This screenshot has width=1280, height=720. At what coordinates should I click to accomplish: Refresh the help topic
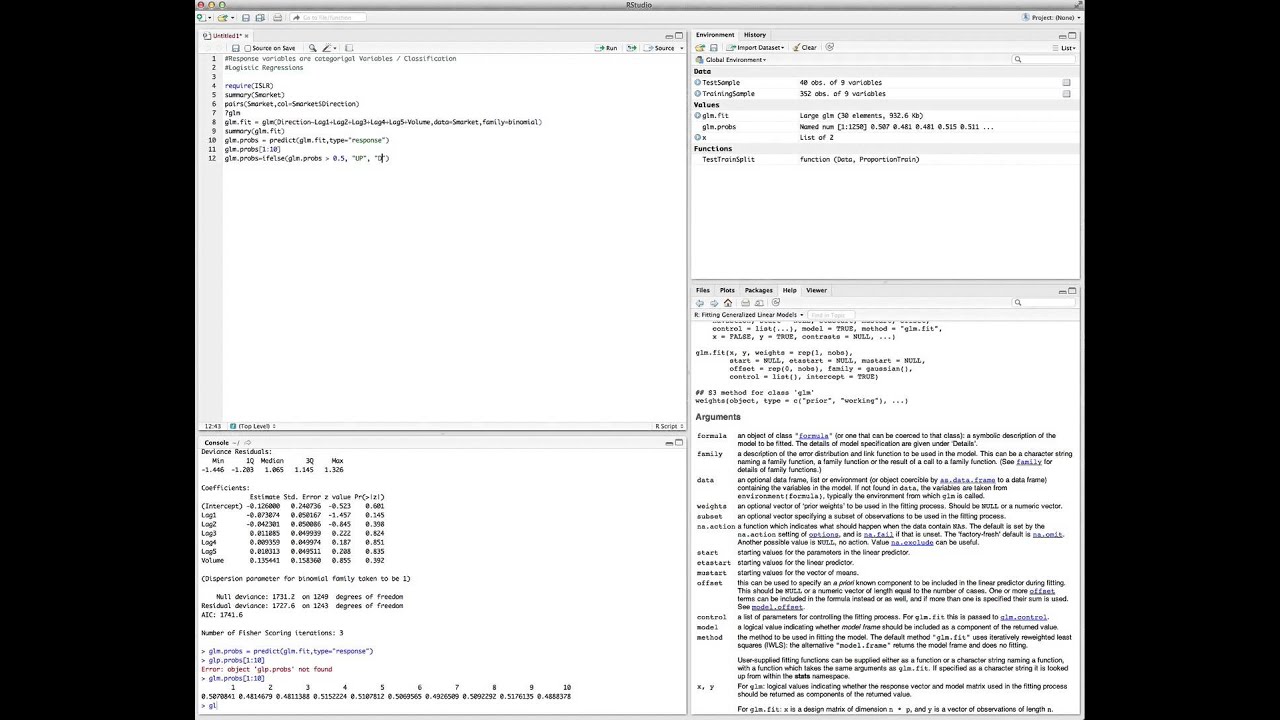tap(775, 303)
